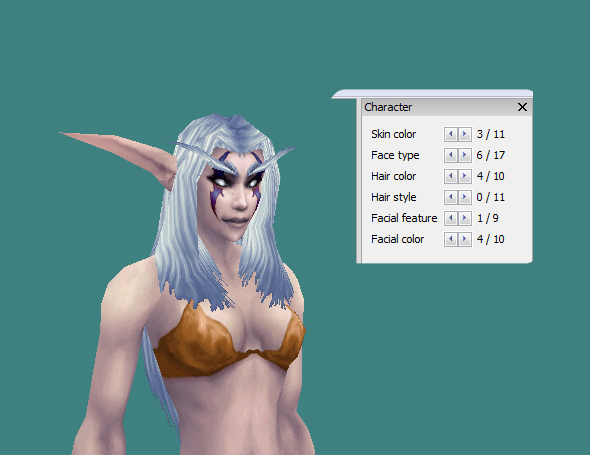Select the Facial color label

point(397,239)
